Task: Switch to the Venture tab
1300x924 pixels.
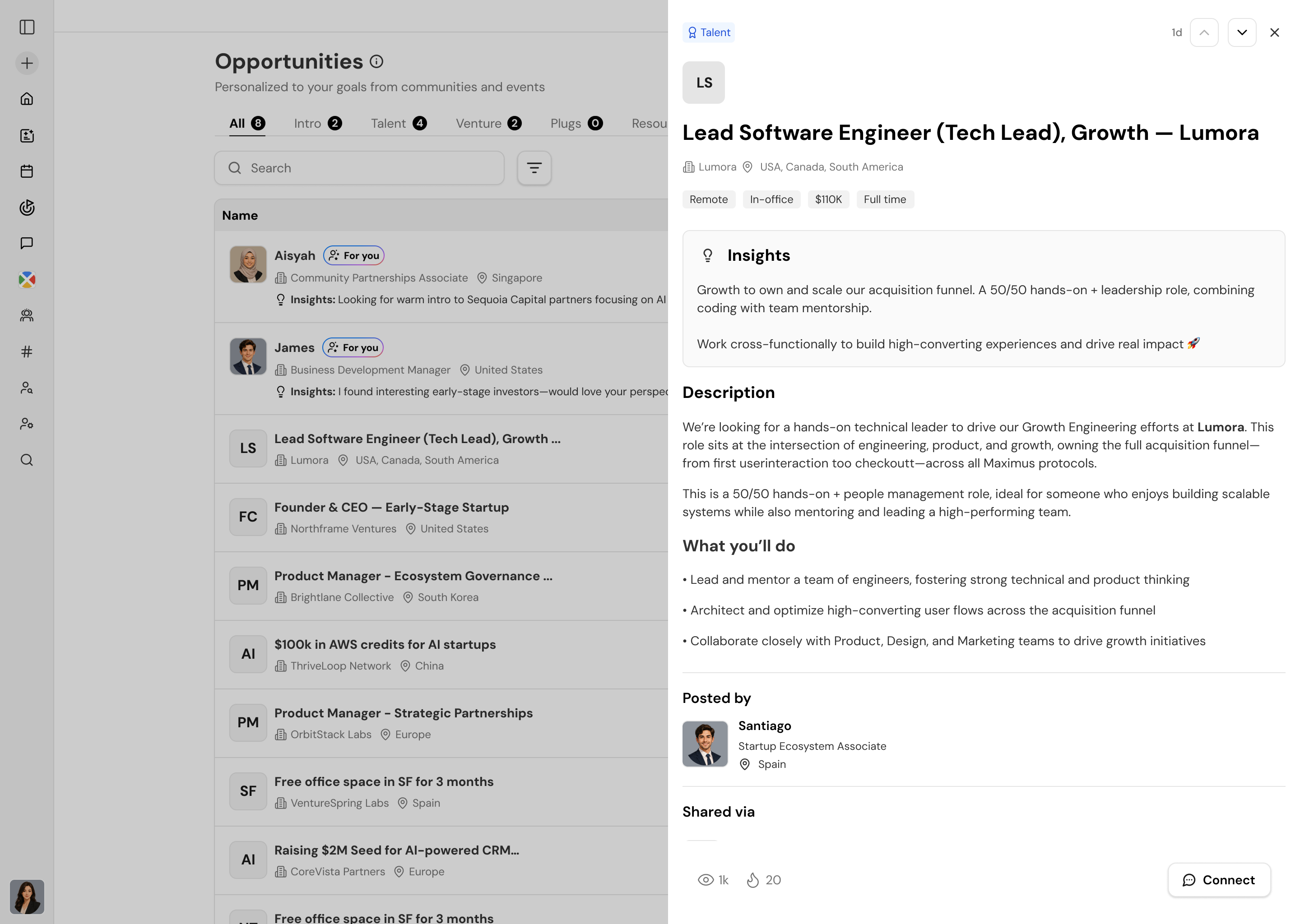Action: click(488, 124)
